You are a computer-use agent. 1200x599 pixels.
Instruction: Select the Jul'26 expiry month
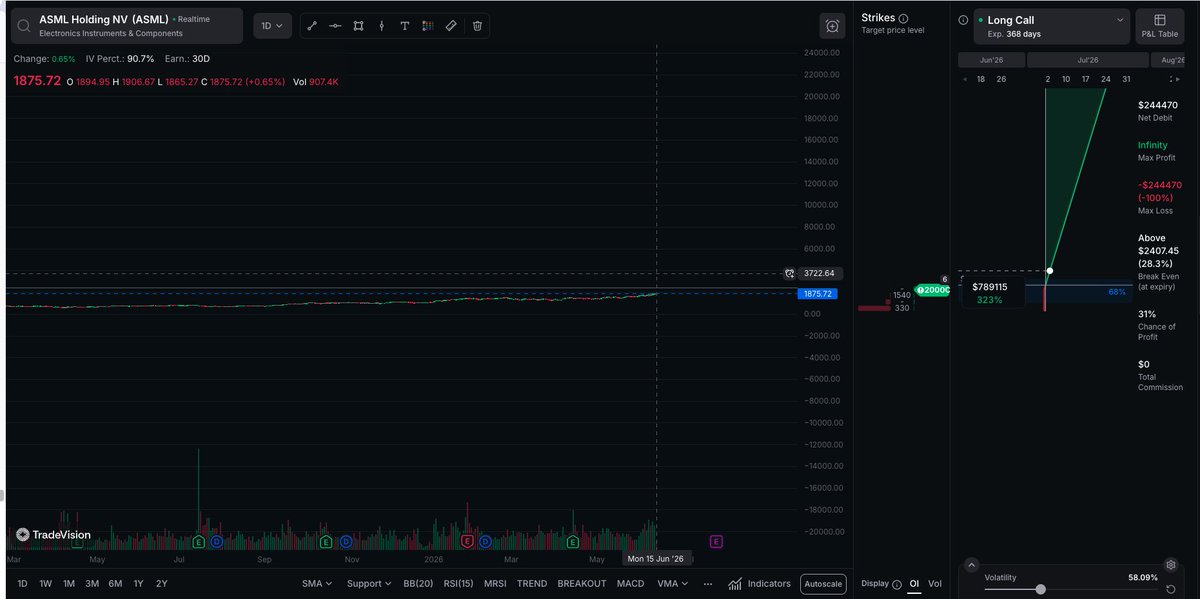1088,60
